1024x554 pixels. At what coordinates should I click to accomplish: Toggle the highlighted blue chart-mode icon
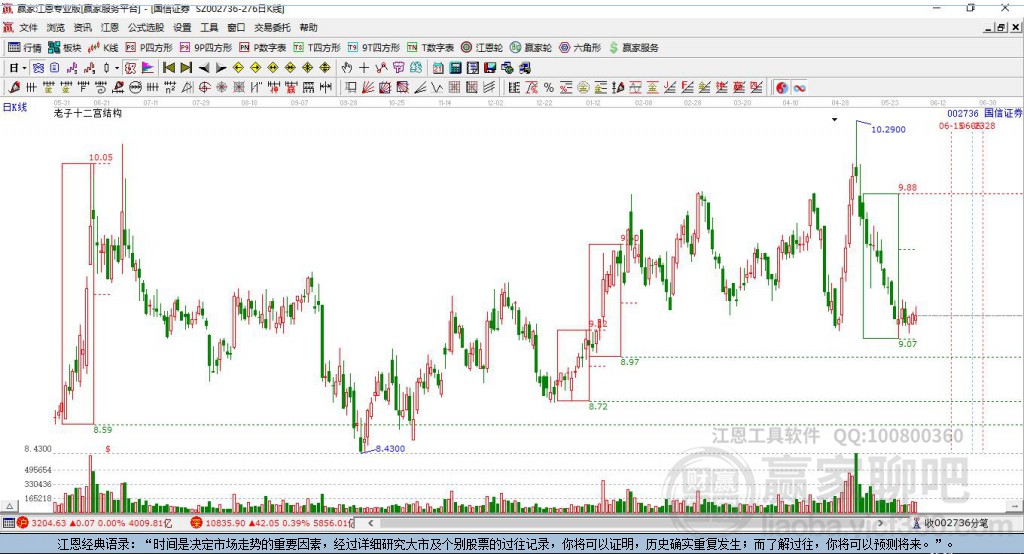tap(38, 68)
